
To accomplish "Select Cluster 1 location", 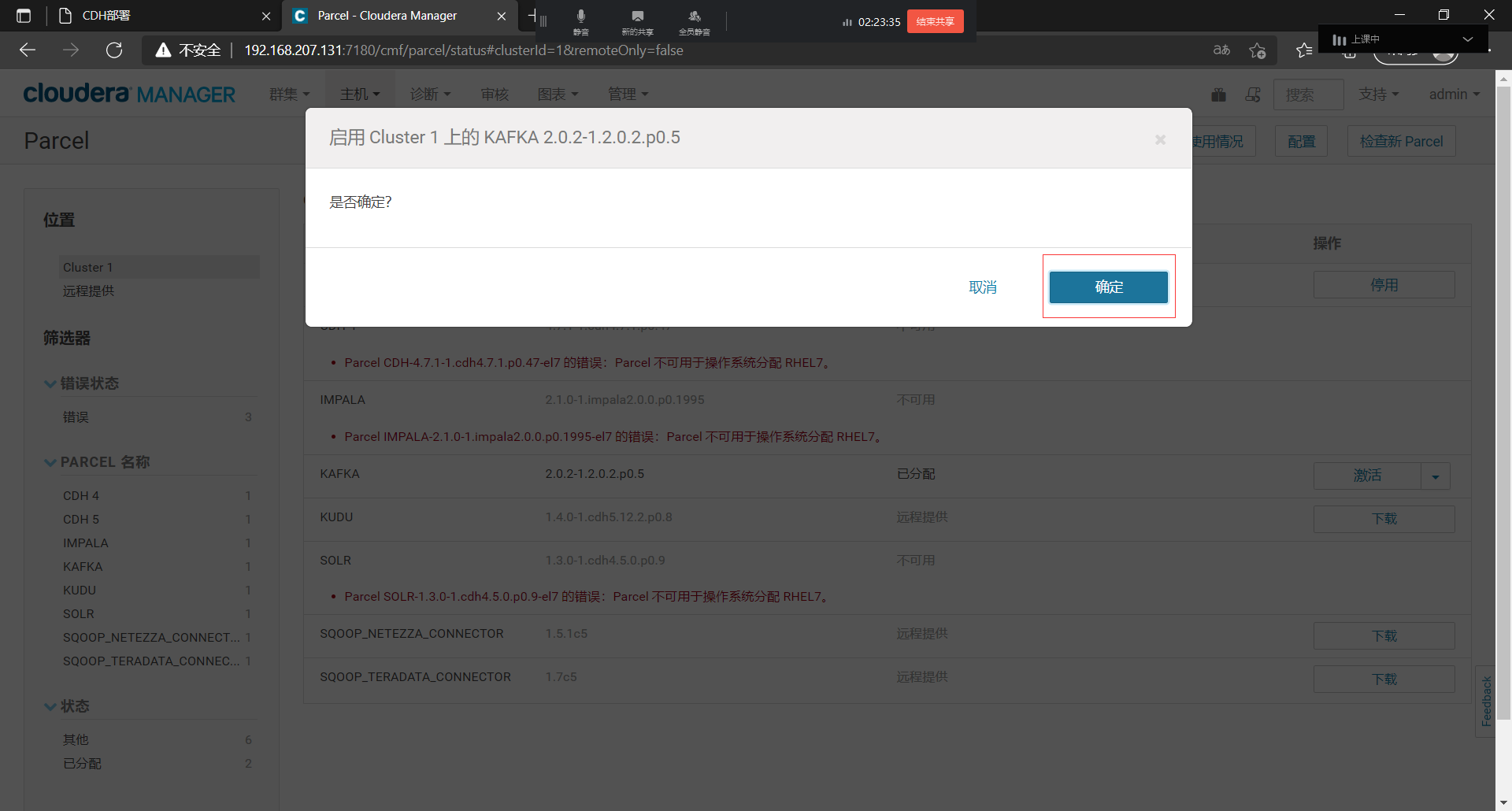I will 159,267.
